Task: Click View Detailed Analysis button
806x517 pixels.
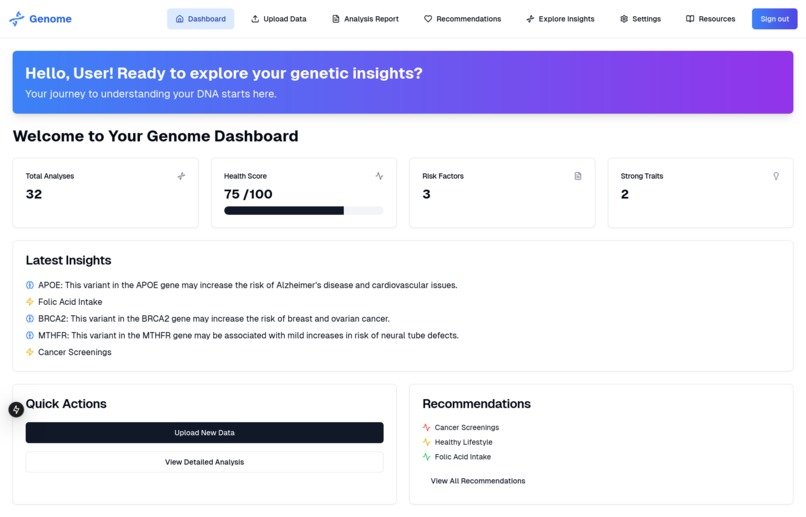Action: click(x=205, y=462)
